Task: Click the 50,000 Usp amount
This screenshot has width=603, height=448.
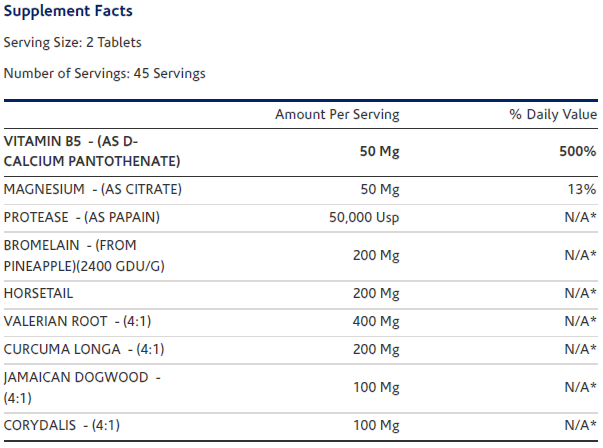Action: point(364,217)
